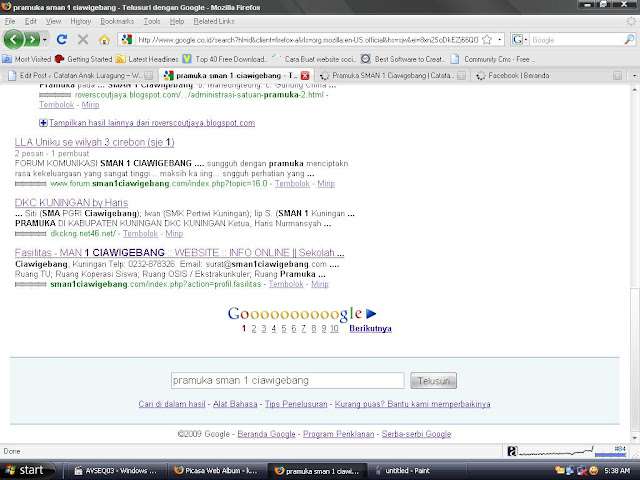640x480 pixels.
Task: Open the Getting Started bookmark
Action: [84, 59]
